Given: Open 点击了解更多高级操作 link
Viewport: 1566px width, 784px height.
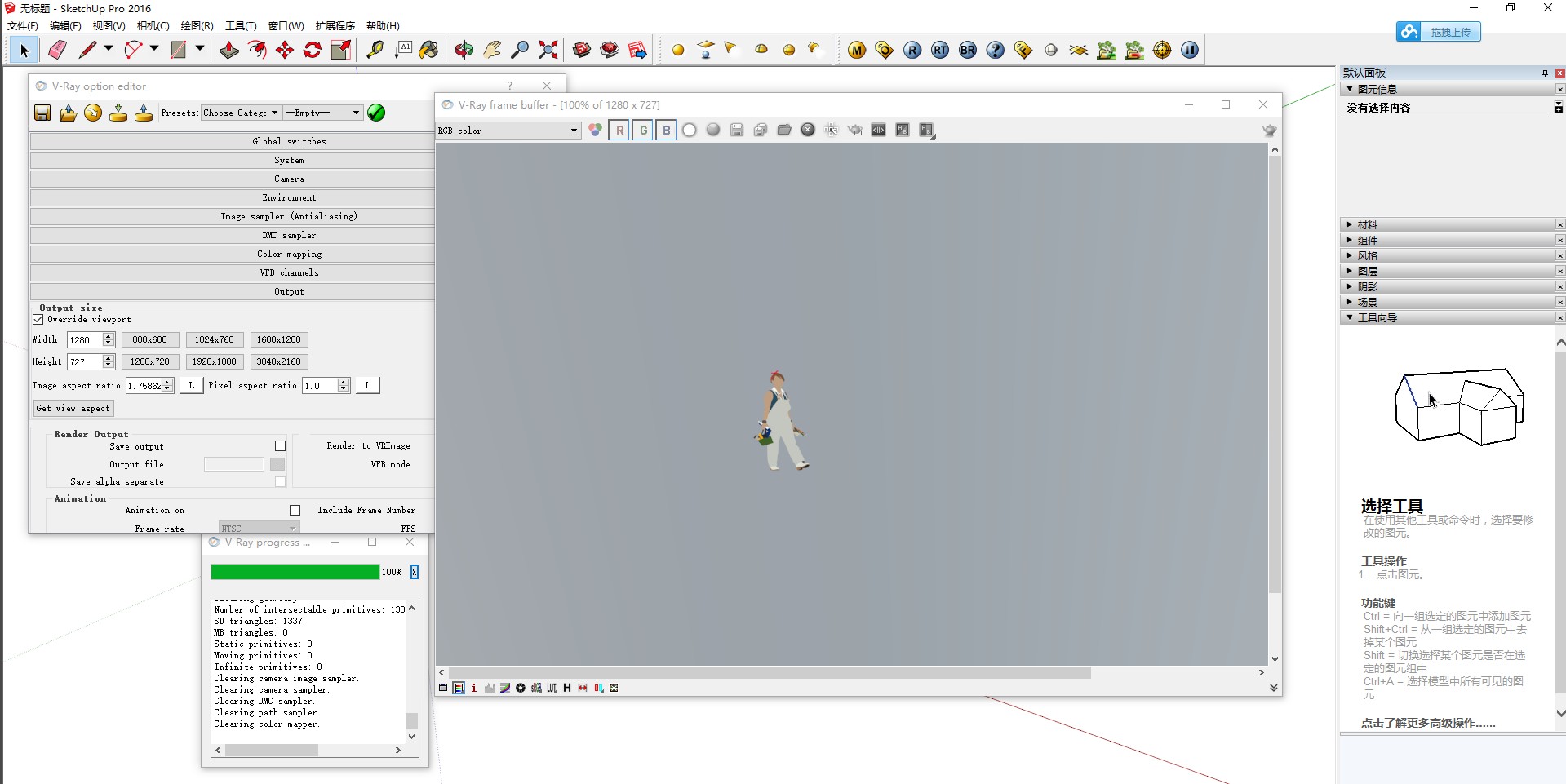Looking at the screenshot, I should point(1428,723).
